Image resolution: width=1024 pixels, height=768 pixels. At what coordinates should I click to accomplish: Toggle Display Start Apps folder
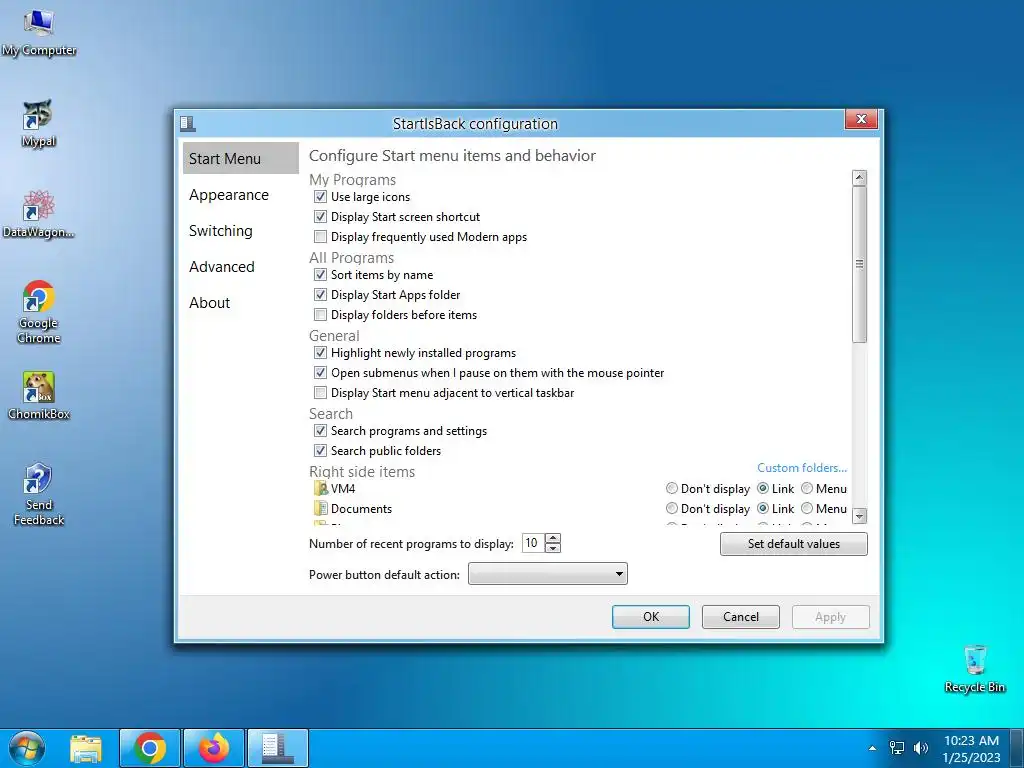[320, 295]
